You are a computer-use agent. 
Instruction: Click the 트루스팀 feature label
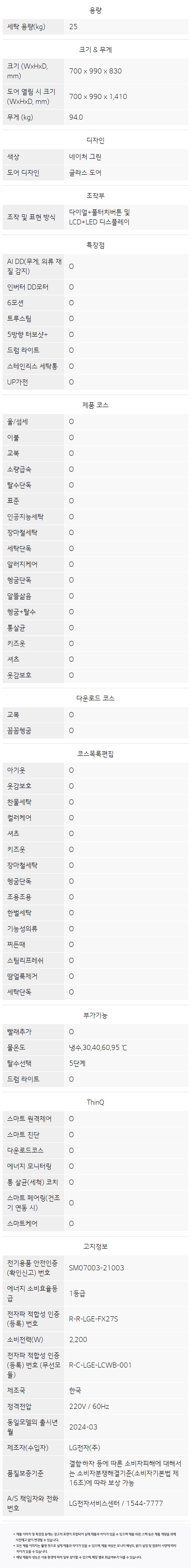20,318
